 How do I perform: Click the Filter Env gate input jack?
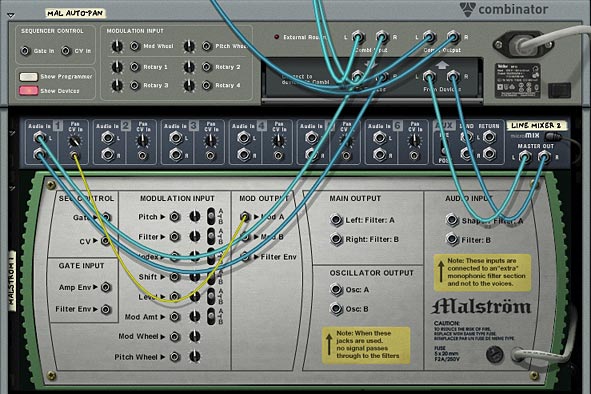[x=106, y=309]
